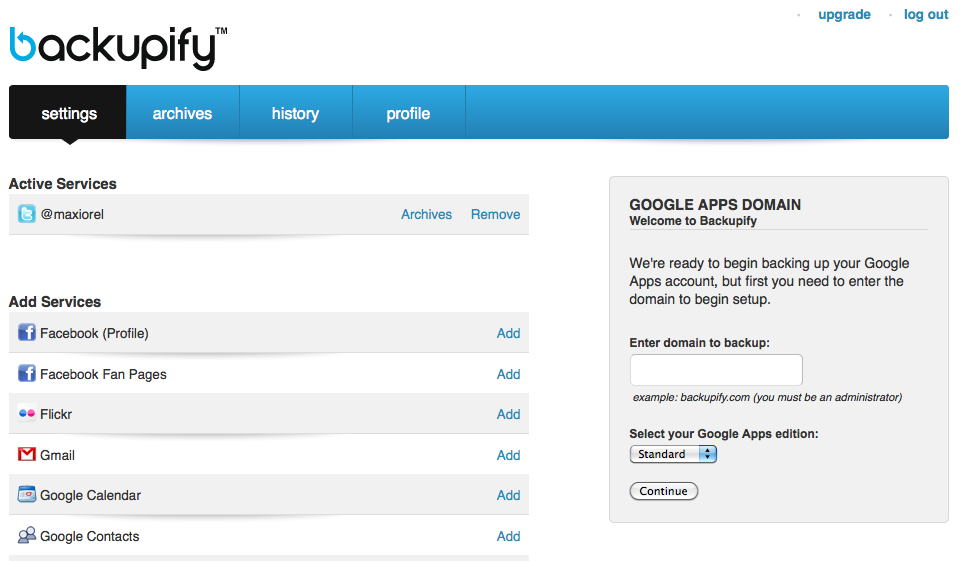
Task: Click the Select your Google Apps edition label
Action: tap(724, 433)
